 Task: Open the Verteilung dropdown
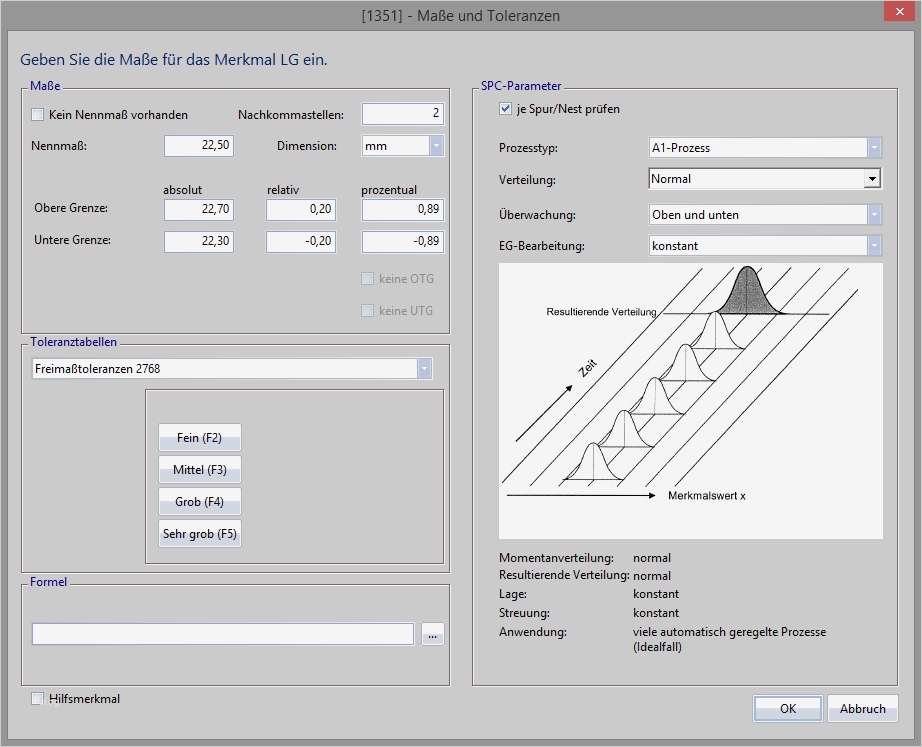tap(873, 179)
